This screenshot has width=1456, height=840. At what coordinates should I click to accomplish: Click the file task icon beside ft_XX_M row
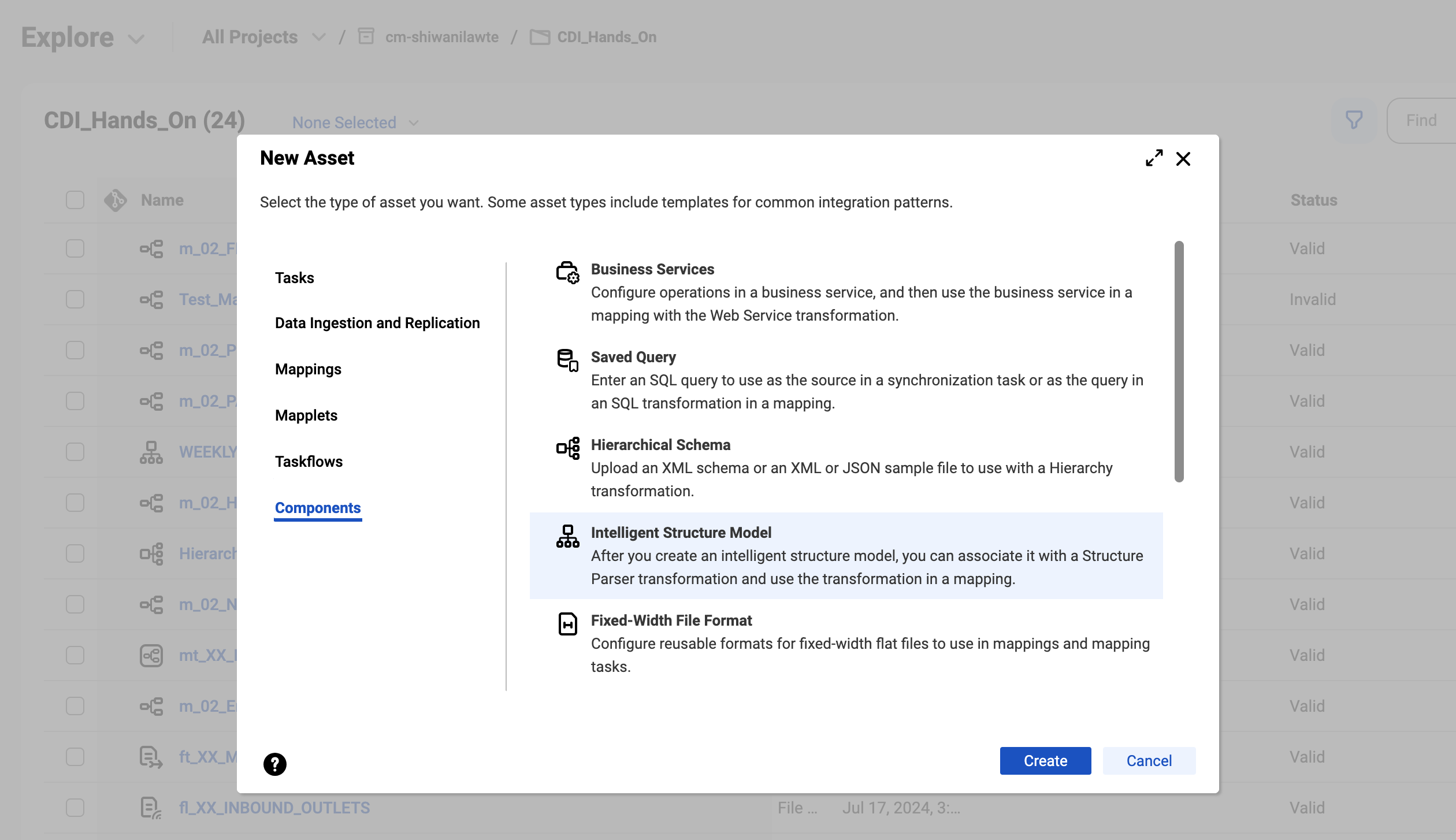[151, 757]
